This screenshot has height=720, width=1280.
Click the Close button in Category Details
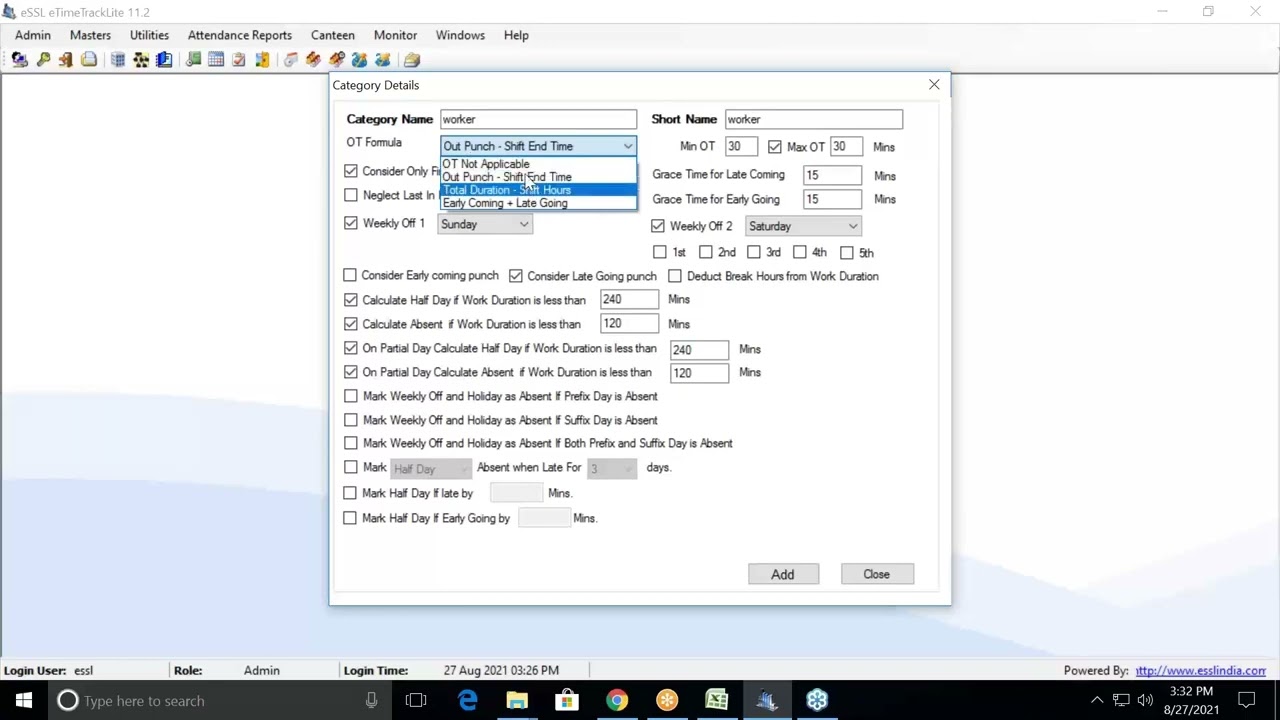(876, 574)
